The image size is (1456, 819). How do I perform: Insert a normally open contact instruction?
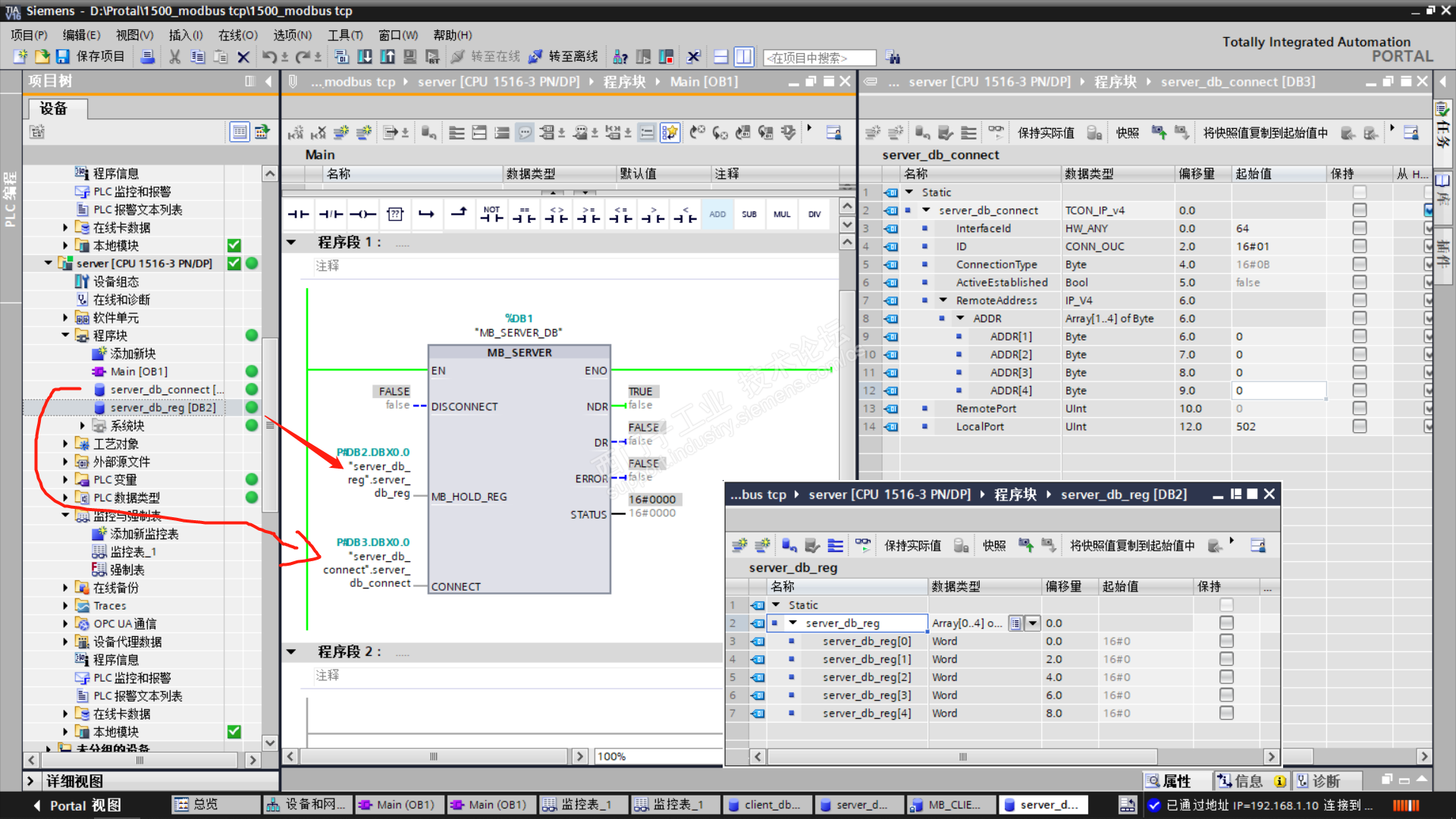pyautogui.click(x=298, y=215)
